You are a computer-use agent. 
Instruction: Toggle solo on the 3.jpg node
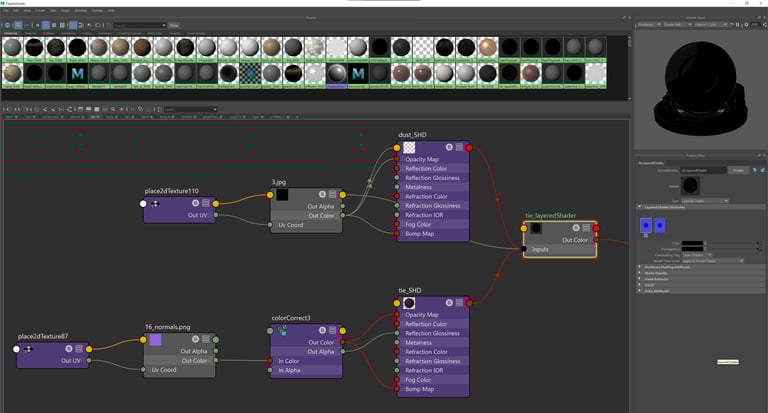click(x=322, y=194)
